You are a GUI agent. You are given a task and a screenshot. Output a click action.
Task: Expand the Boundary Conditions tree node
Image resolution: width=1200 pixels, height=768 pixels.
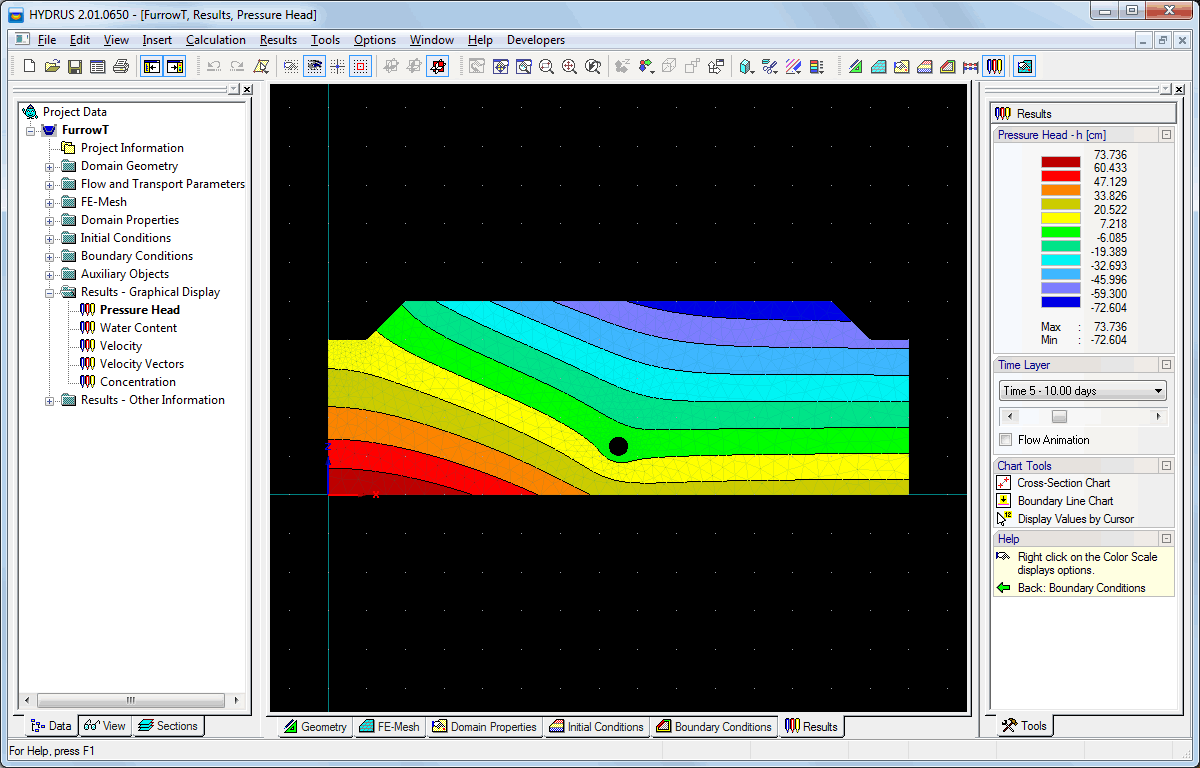50,256
